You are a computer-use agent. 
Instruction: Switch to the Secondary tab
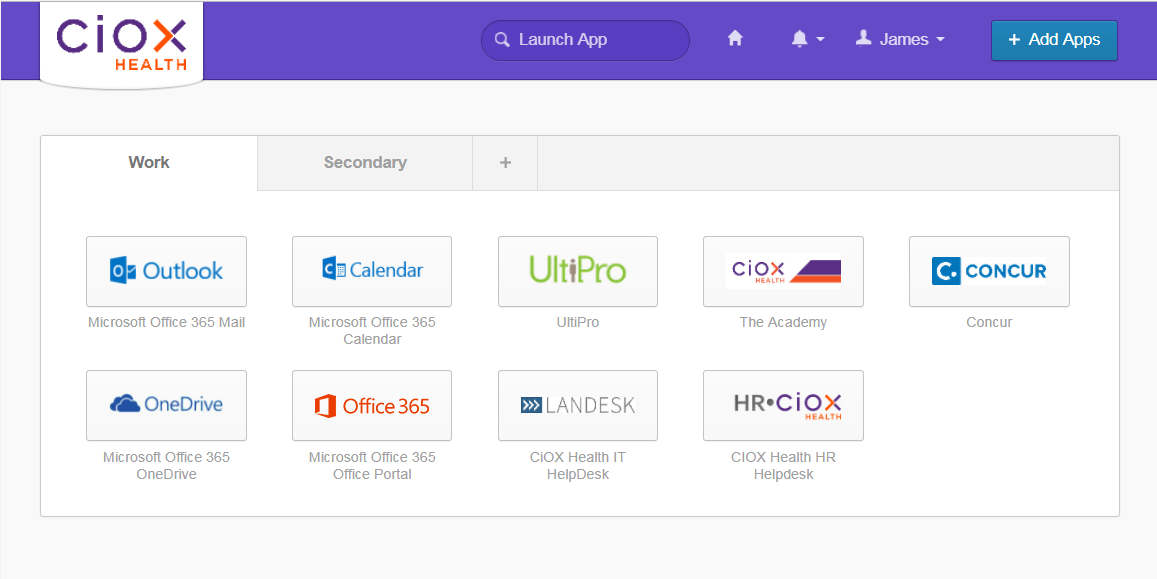click(365, 162)
